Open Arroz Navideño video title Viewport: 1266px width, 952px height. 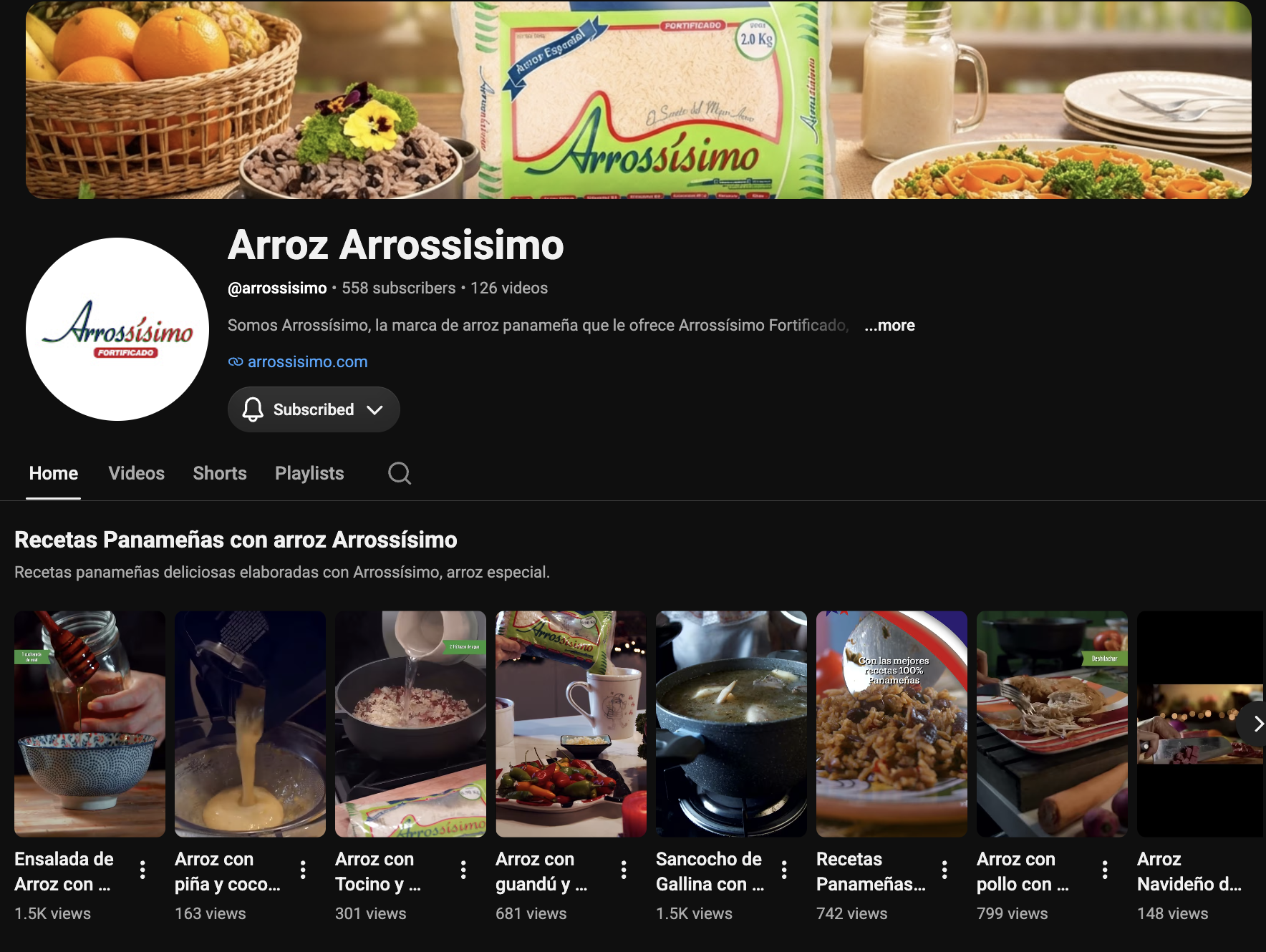1189,871
